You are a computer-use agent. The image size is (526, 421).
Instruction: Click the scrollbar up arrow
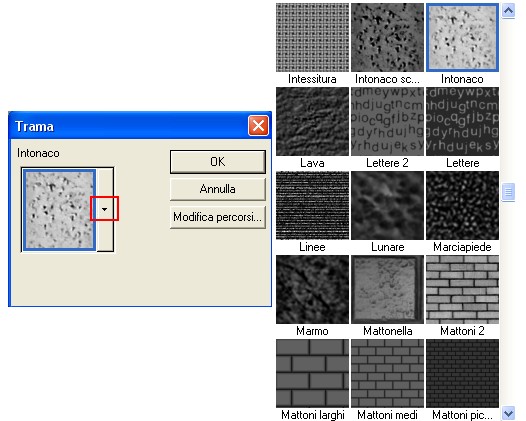click(509, 11)
